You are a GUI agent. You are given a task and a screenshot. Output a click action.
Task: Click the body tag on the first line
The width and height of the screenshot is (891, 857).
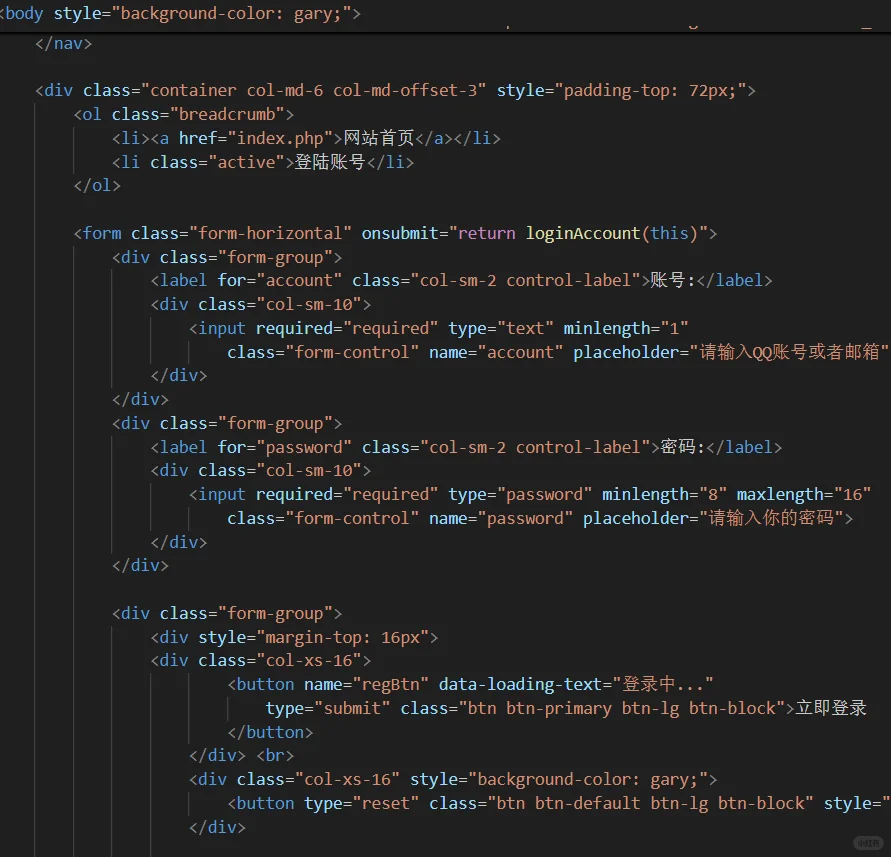point(22,13)
